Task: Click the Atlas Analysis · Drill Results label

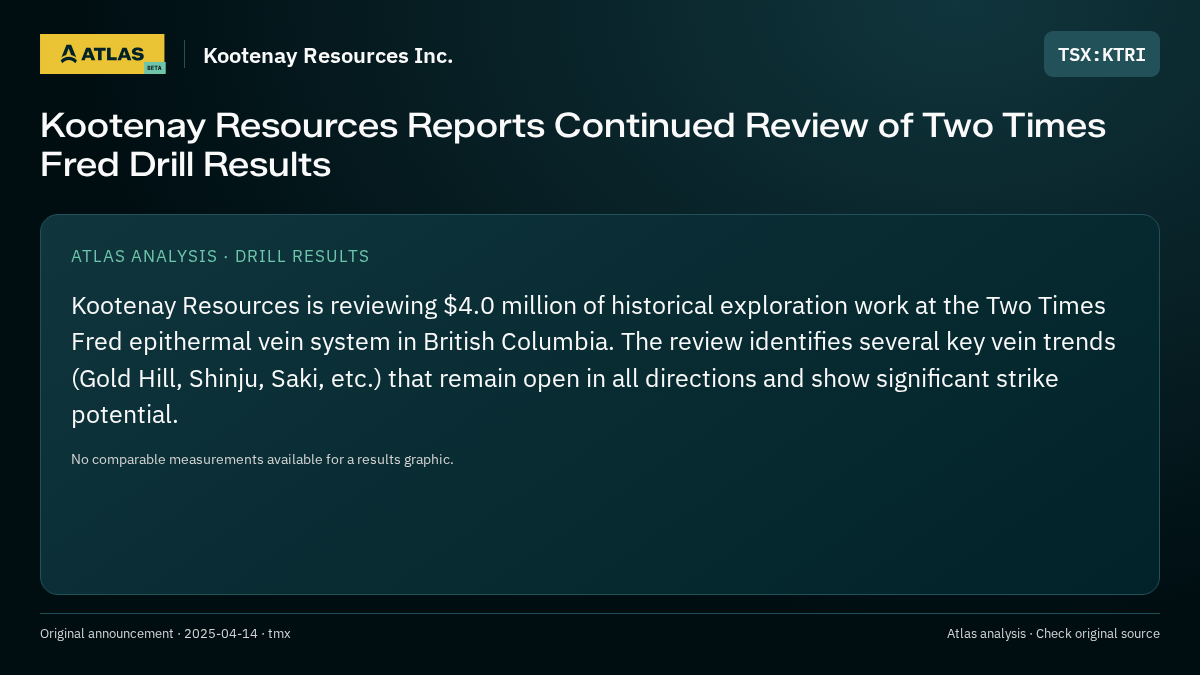Action: (220, 256)
